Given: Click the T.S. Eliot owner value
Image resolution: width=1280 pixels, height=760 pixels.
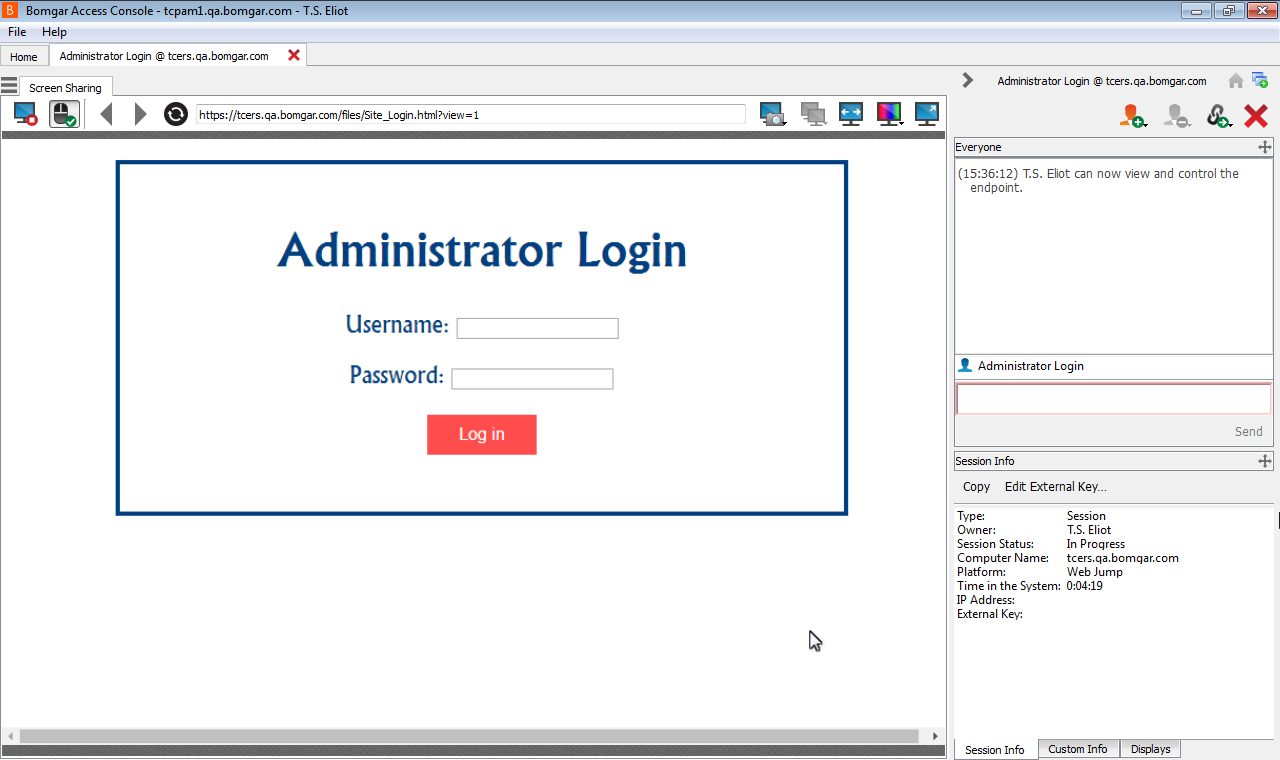Looking at the screenshot, I should (x=1089, y=530).
